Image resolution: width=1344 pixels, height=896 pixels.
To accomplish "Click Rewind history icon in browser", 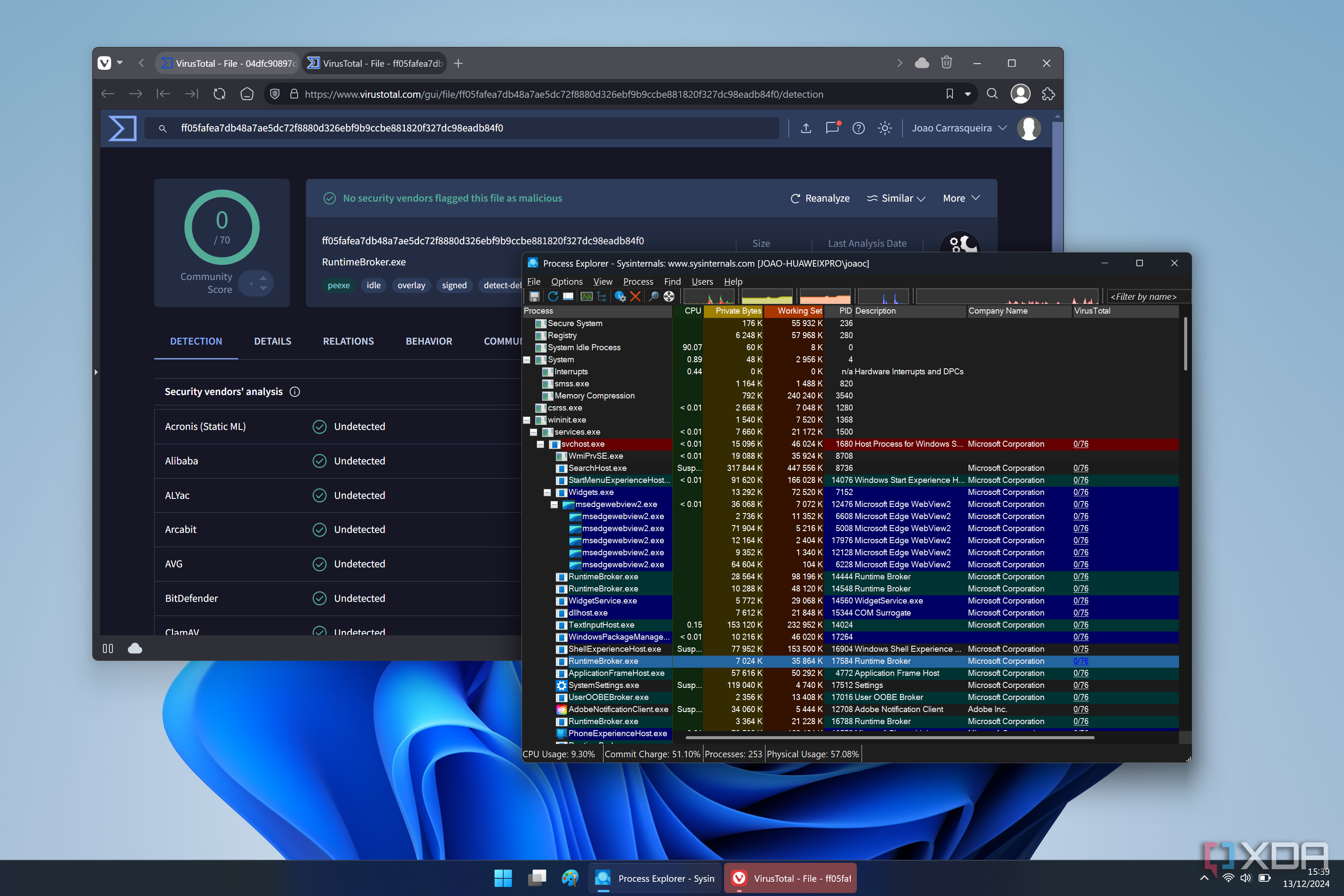I will pyautogui.click(x=163, y=94).
